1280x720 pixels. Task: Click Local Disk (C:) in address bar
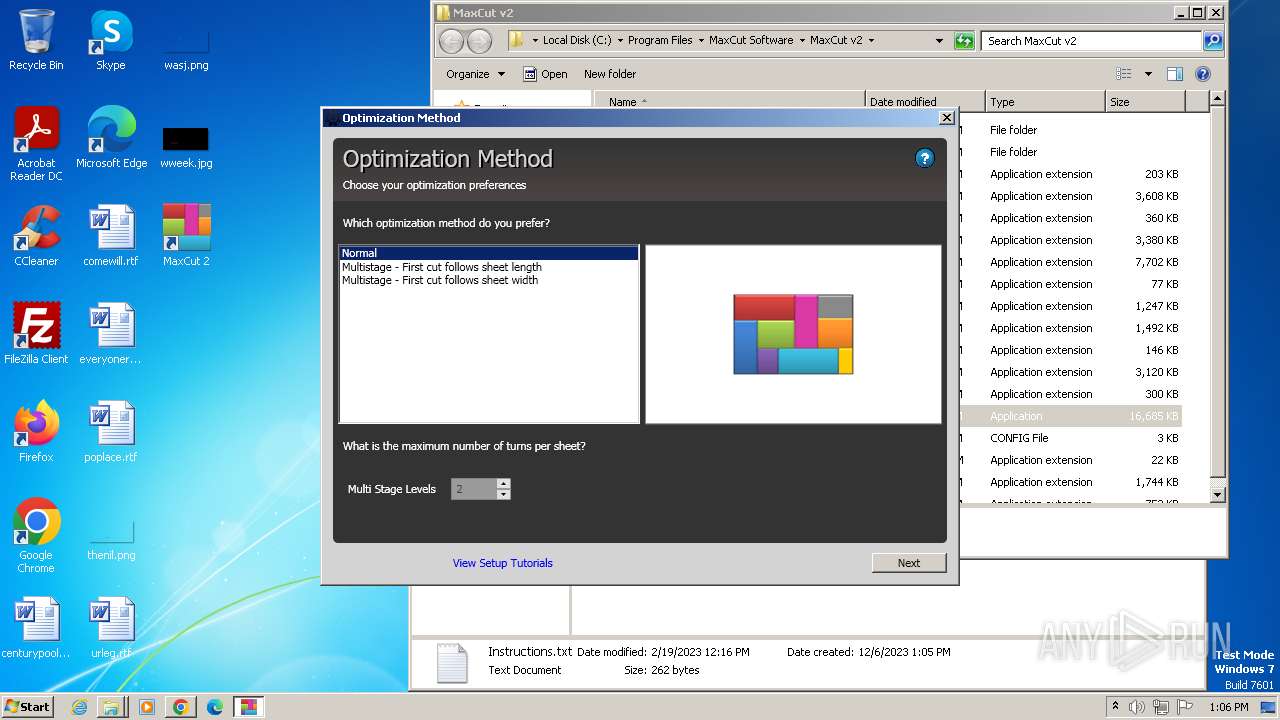point(576,41)
